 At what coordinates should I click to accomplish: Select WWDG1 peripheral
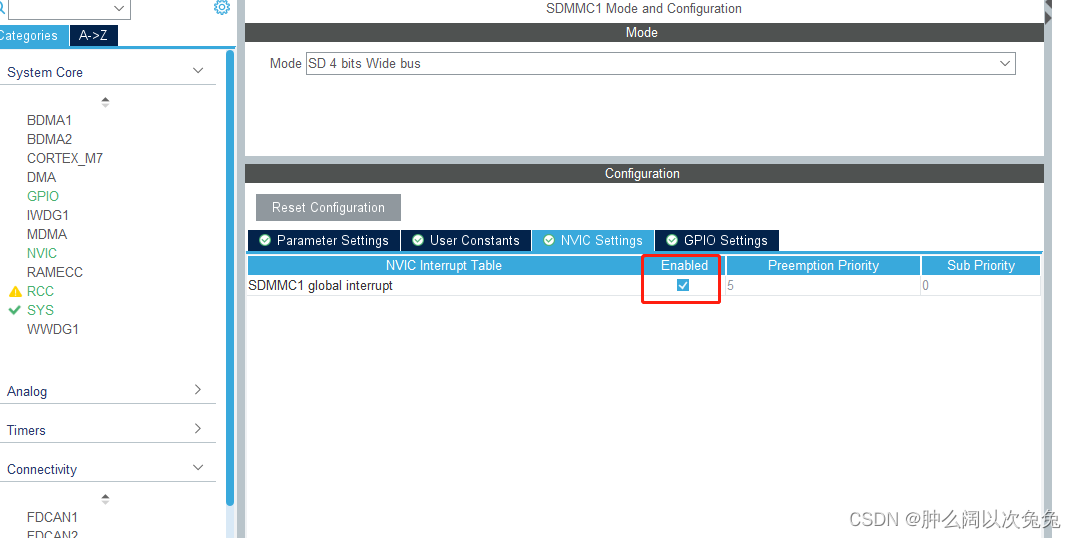click(53, 329)
